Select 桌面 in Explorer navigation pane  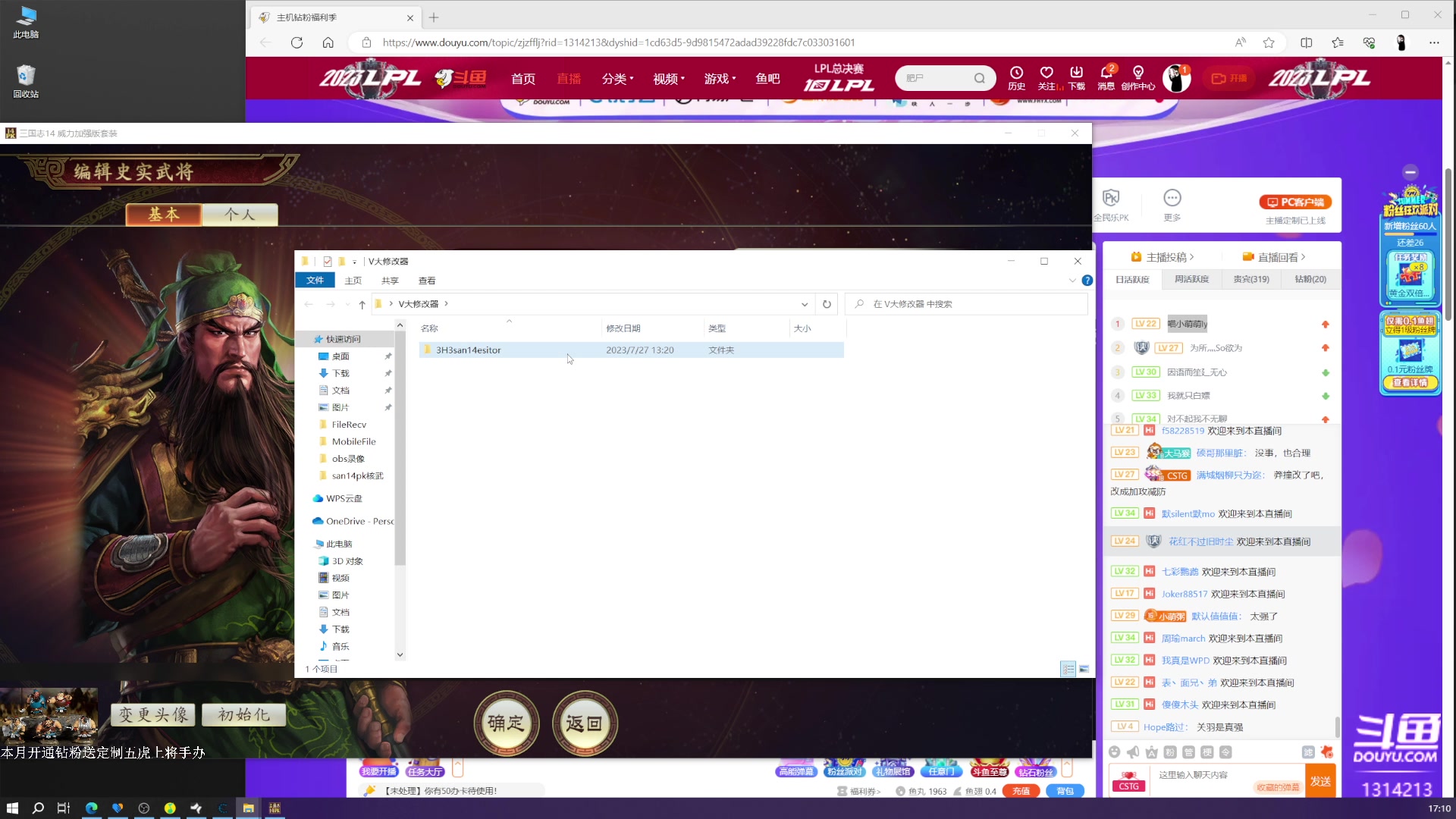point(340,356)
